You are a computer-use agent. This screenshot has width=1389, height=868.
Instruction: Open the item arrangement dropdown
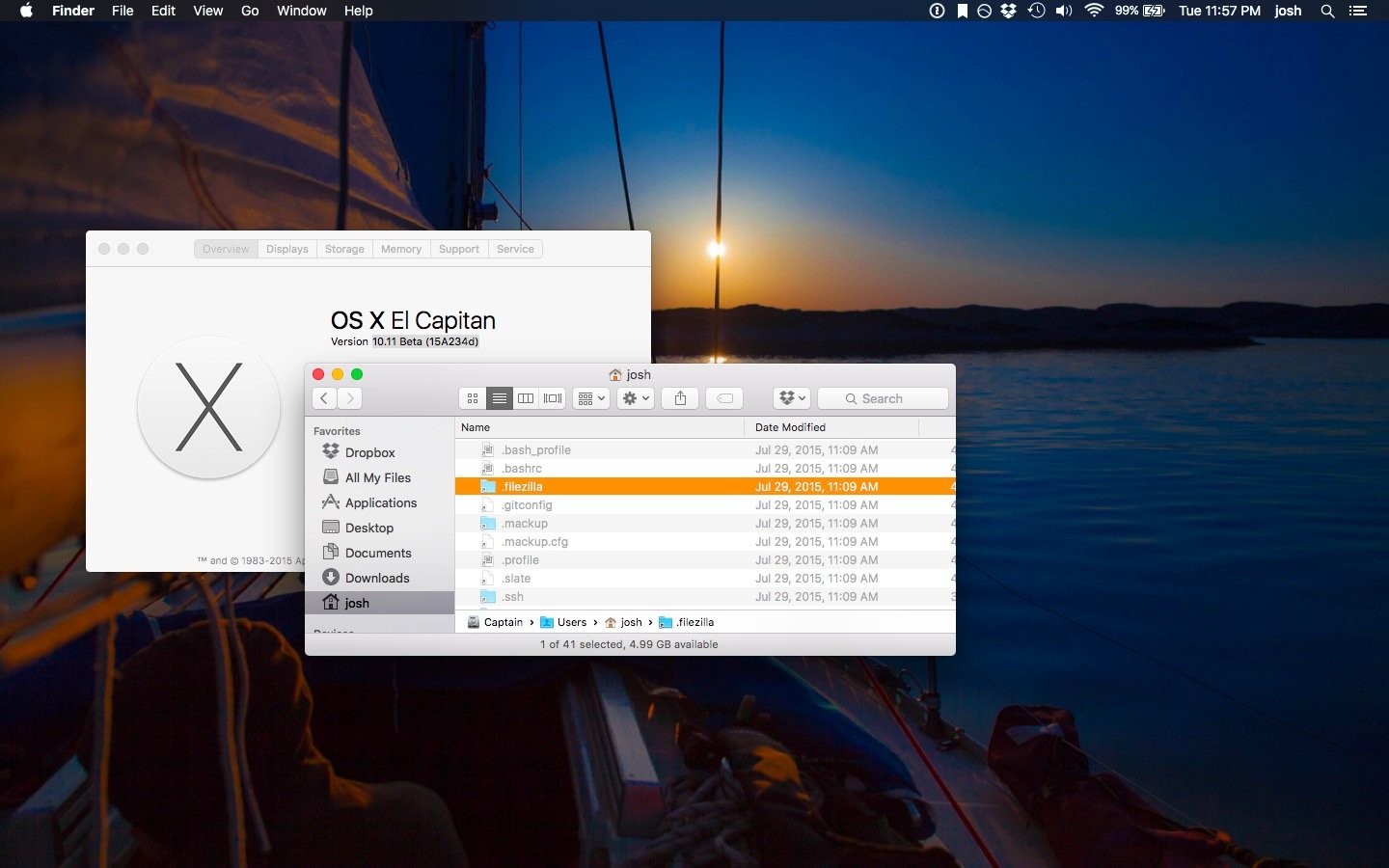click(591, 398)
